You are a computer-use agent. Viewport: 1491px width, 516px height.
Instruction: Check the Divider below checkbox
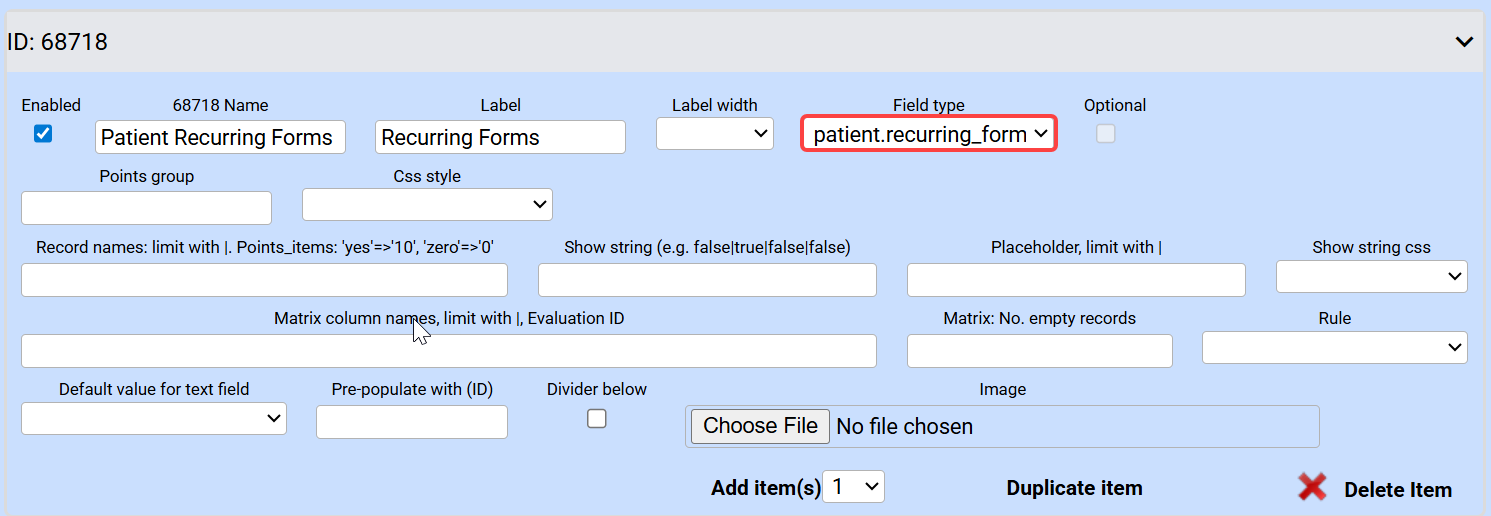coord(597,419)
